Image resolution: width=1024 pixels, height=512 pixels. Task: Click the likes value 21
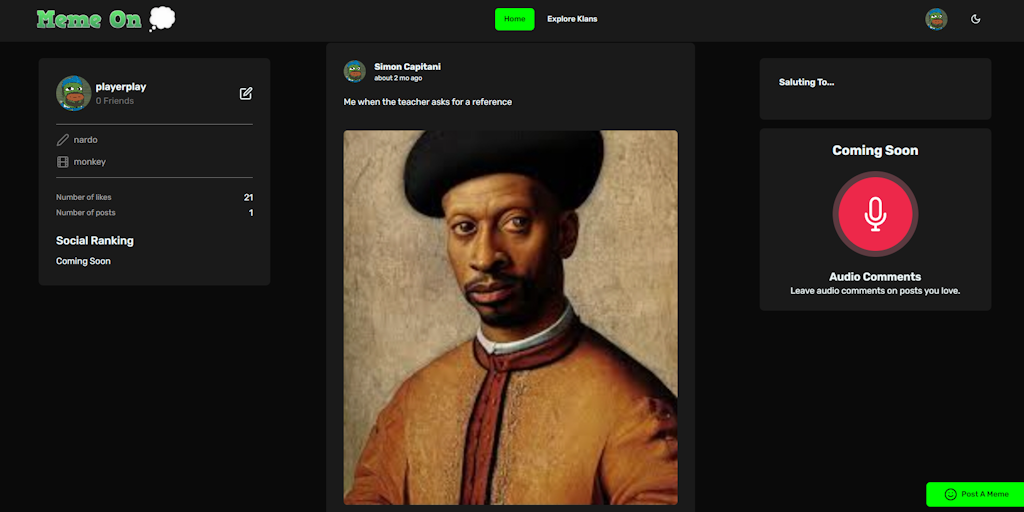click(248, 197)
